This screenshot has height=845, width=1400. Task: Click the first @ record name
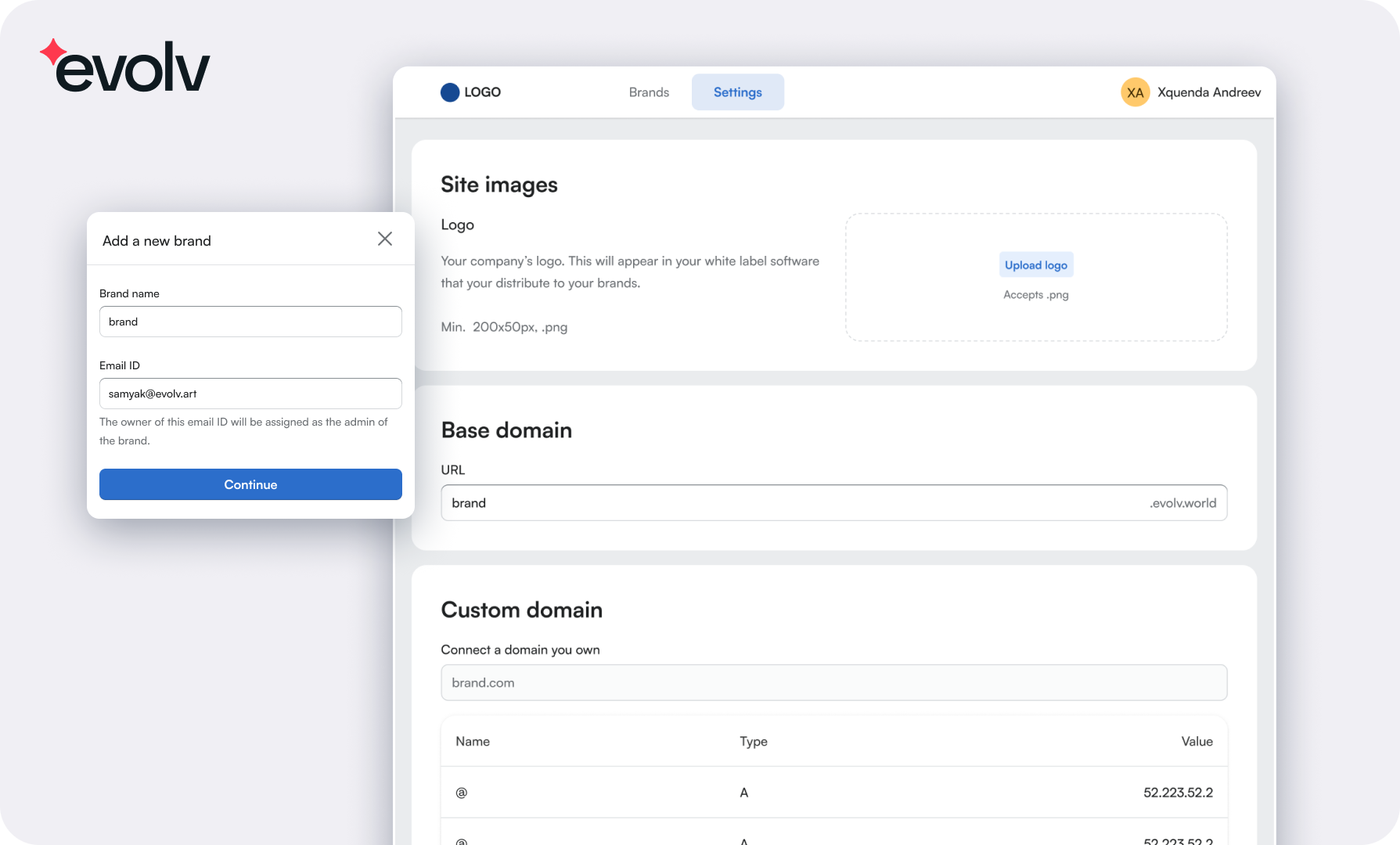(462, 793)
